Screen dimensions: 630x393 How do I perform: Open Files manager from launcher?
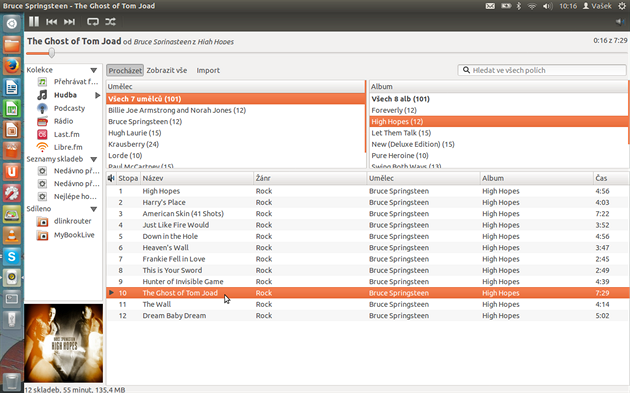[12, 44]
